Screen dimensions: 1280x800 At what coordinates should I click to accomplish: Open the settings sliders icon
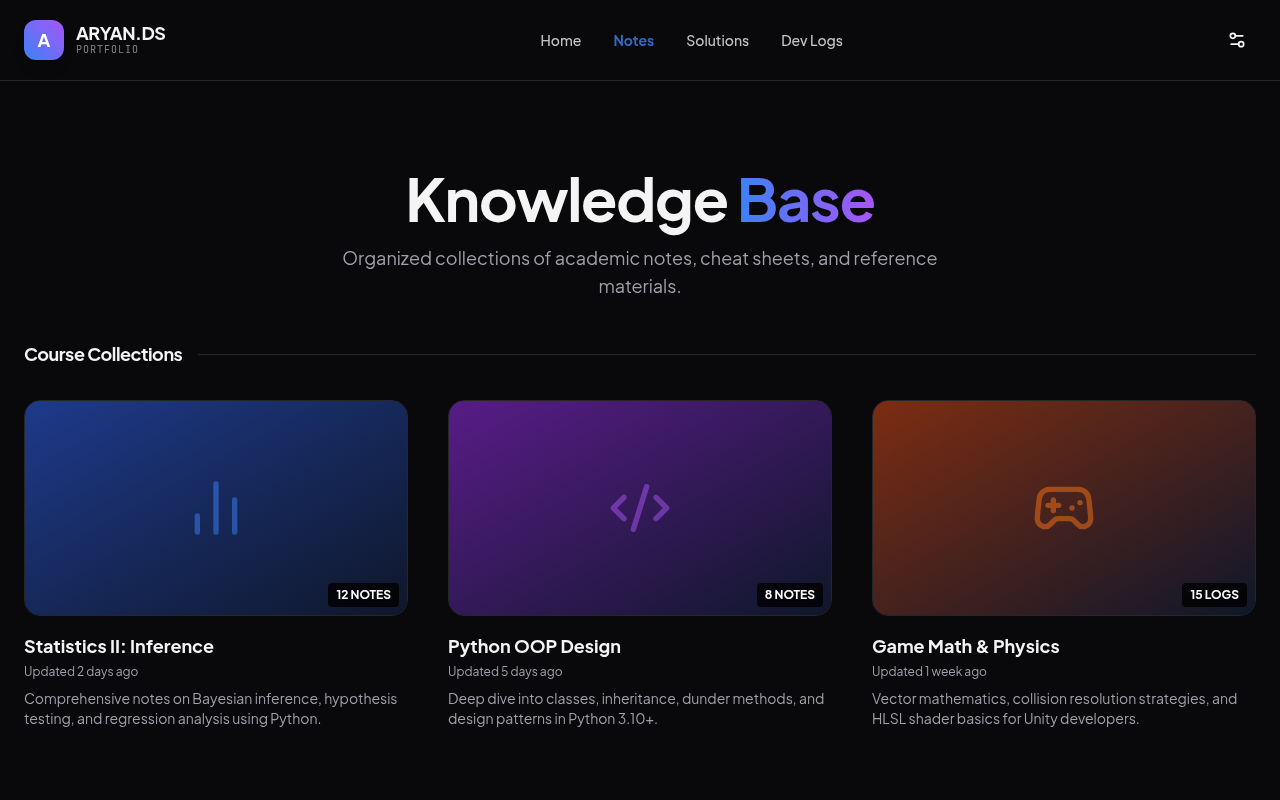pos(1237,40)
